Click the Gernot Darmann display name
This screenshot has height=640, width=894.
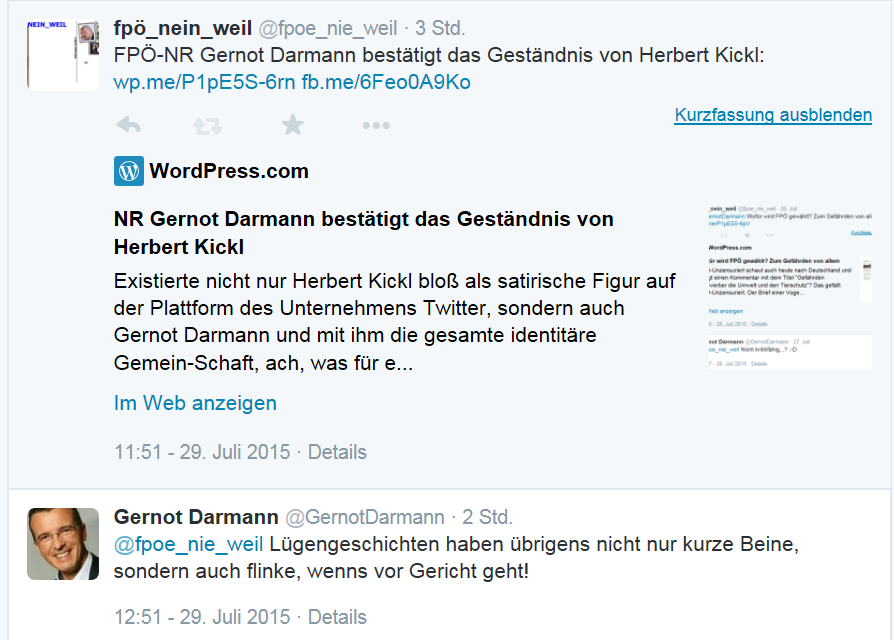click(196, 517)
